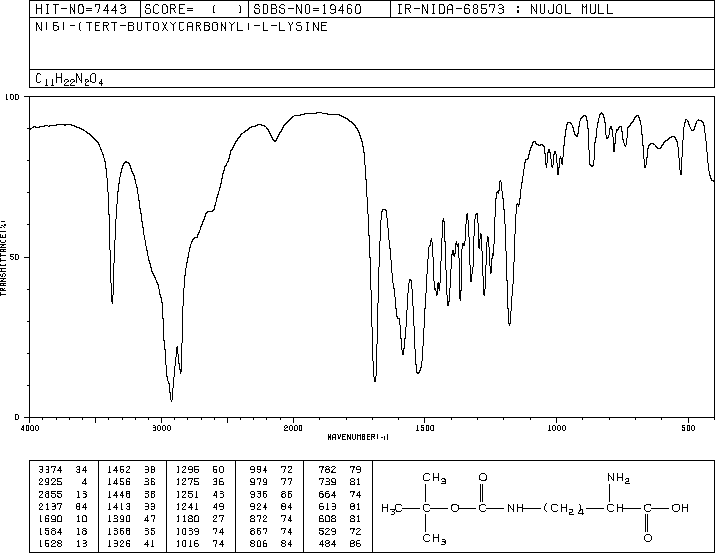Select peak table entry 3374
Image resolution: width=715 pixels, height=553 pixels.
[x=62, y=470]
